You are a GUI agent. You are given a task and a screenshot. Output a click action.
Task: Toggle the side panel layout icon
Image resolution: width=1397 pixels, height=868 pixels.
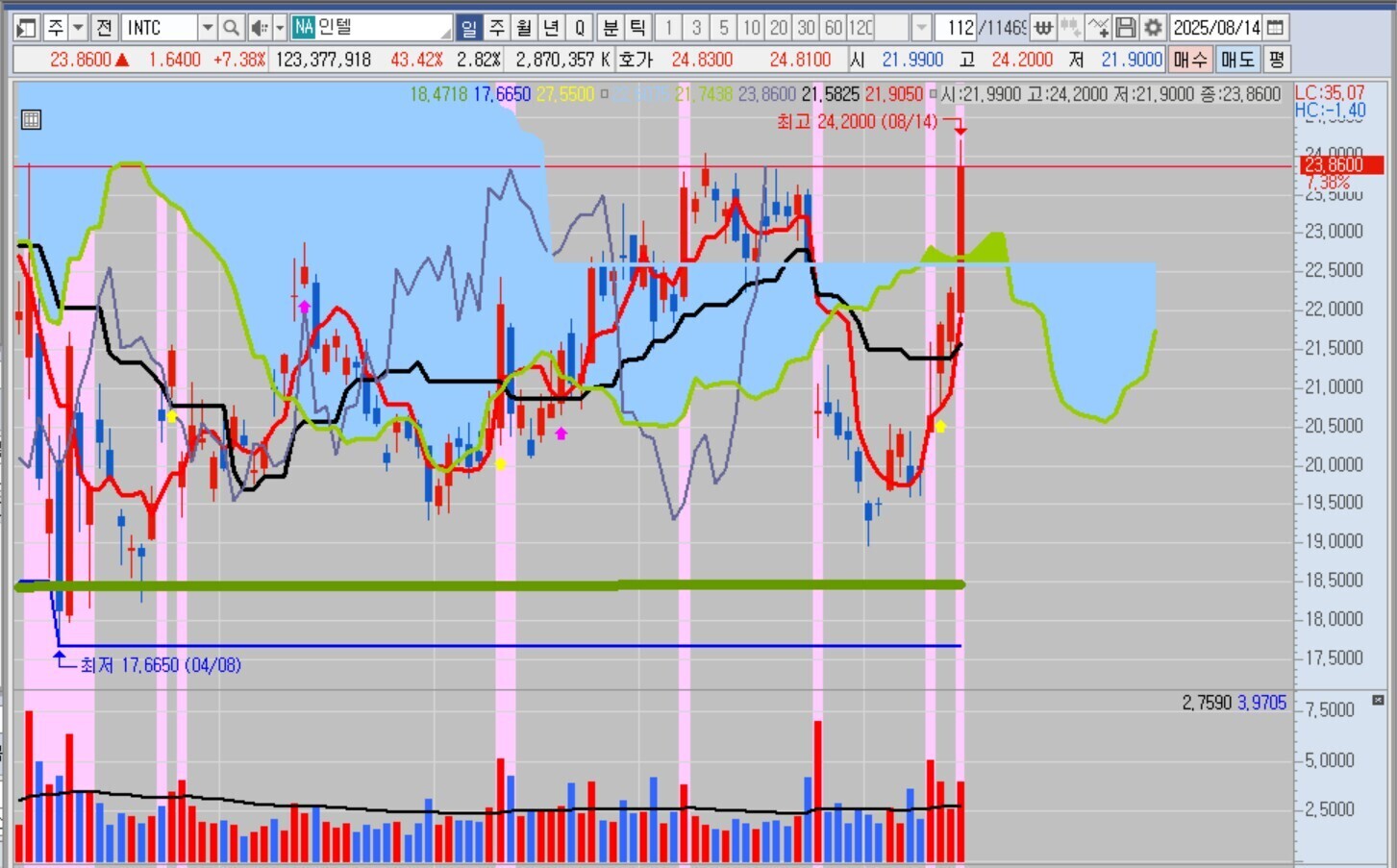(x=26, y=28)
